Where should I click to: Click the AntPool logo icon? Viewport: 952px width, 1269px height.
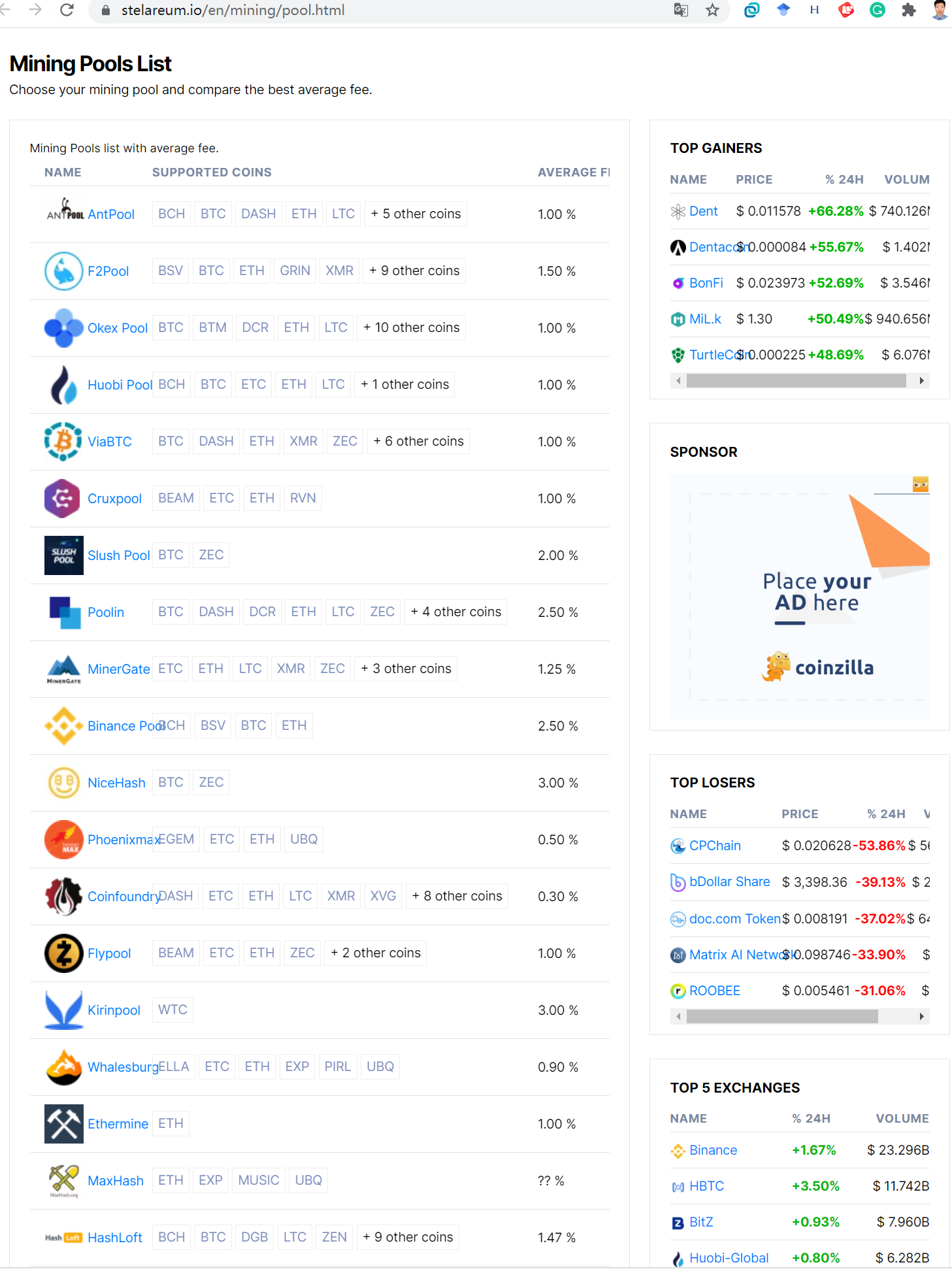point(64,210)
